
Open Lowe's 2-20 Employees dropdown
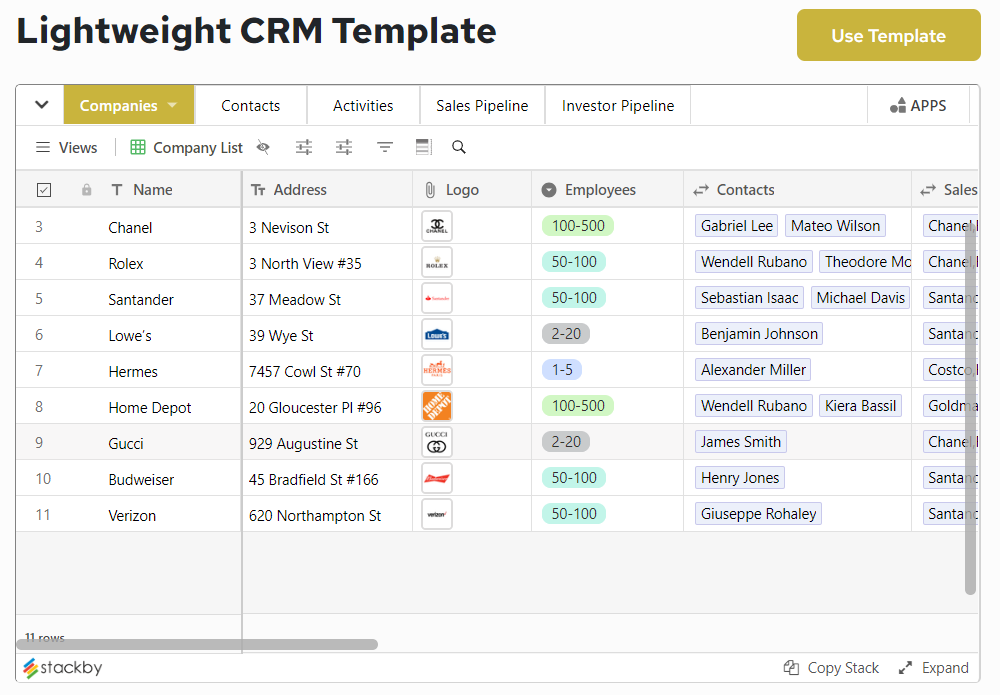tap(566, 334)
